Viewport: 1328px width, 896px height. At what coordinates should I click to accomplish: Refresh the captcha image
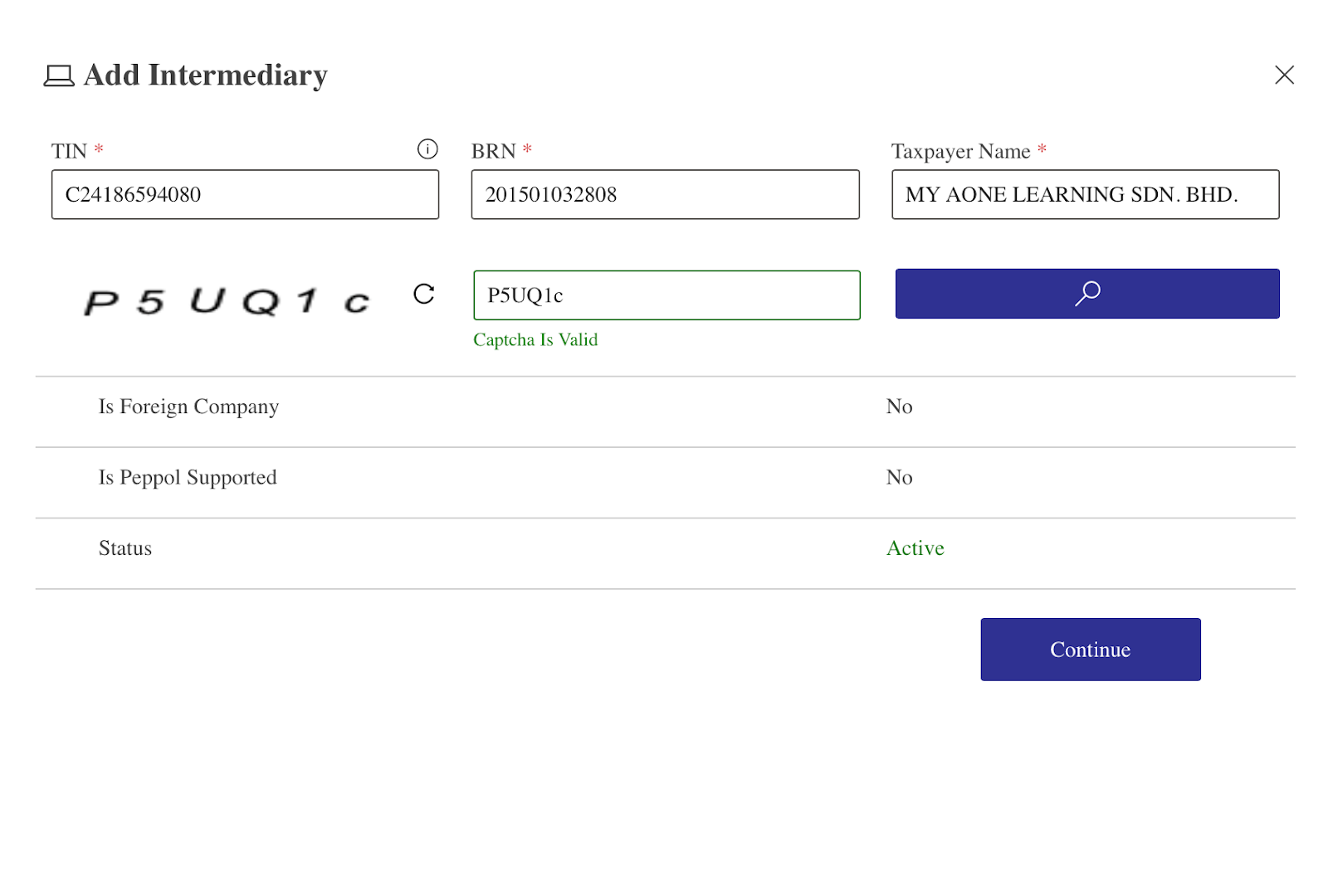point(424,294)
